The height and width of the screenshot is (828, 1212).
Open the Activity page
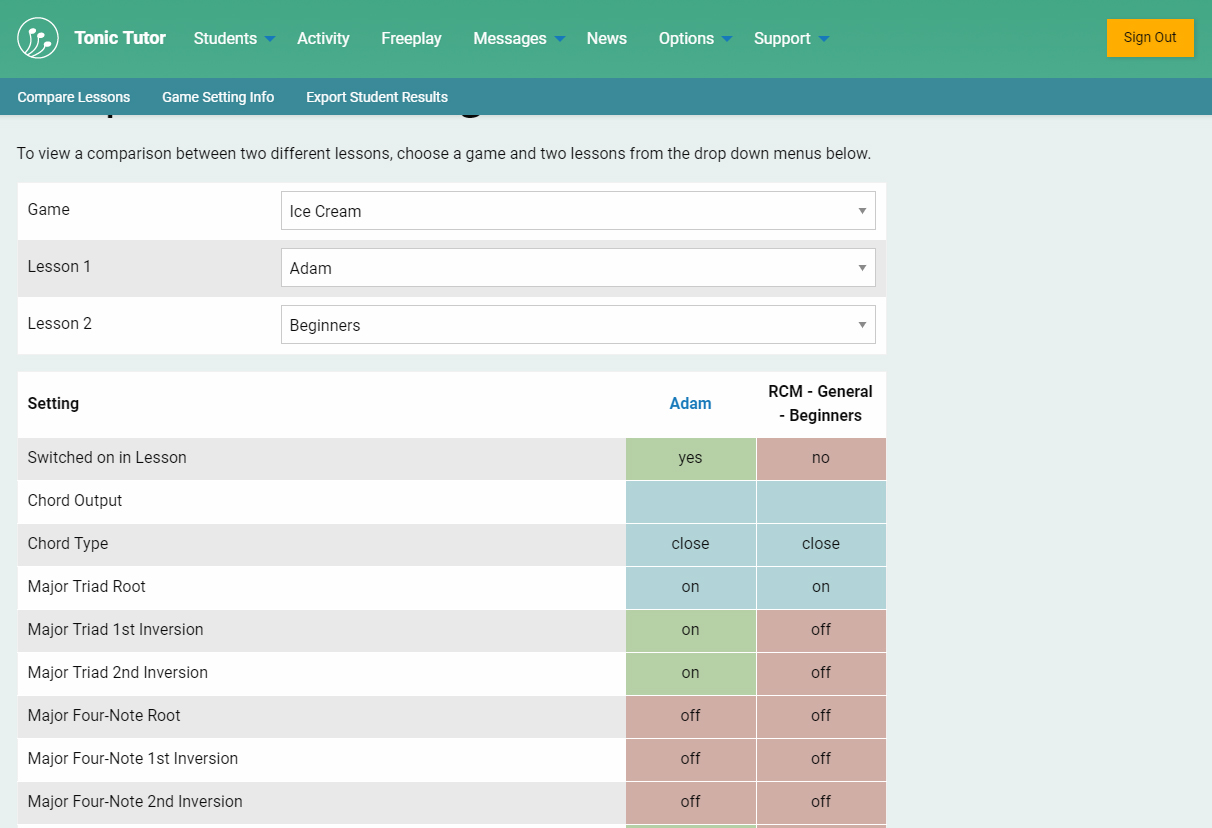point(323,39)
